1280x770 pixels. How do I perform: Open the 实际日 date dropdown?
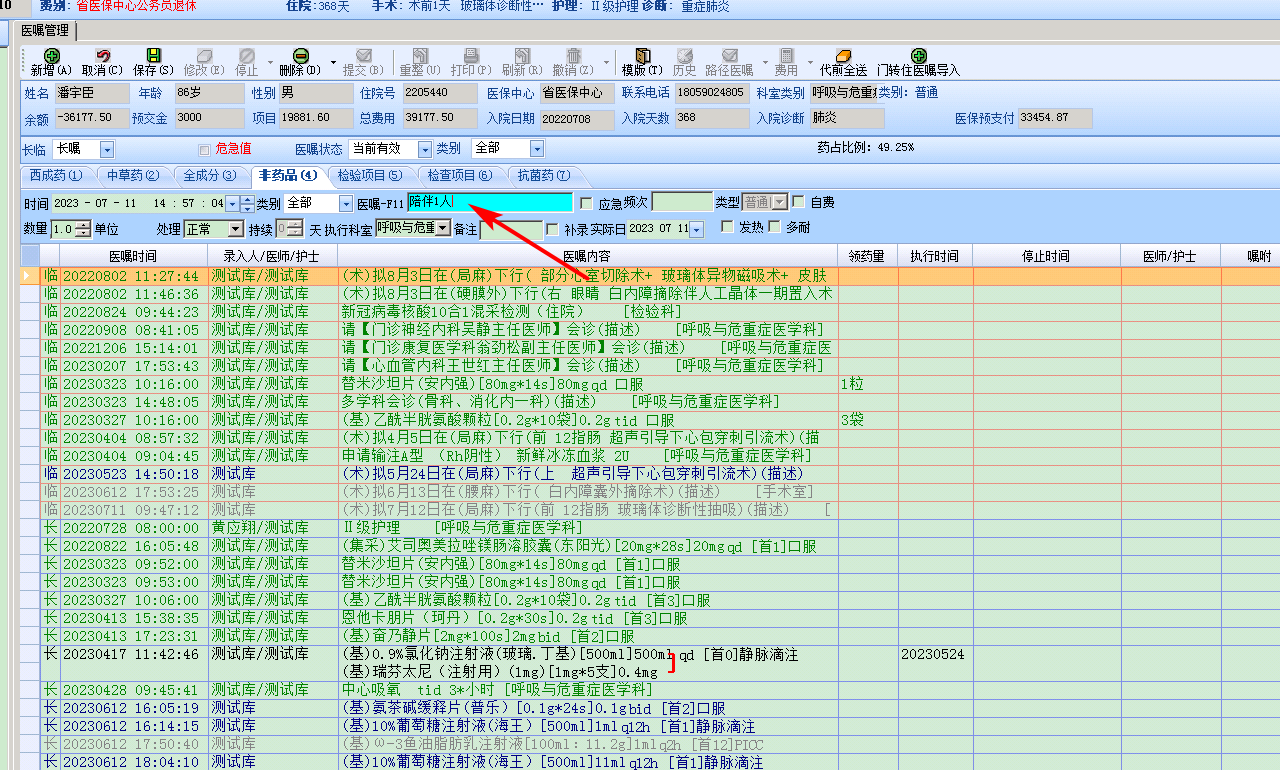(696, 229)
